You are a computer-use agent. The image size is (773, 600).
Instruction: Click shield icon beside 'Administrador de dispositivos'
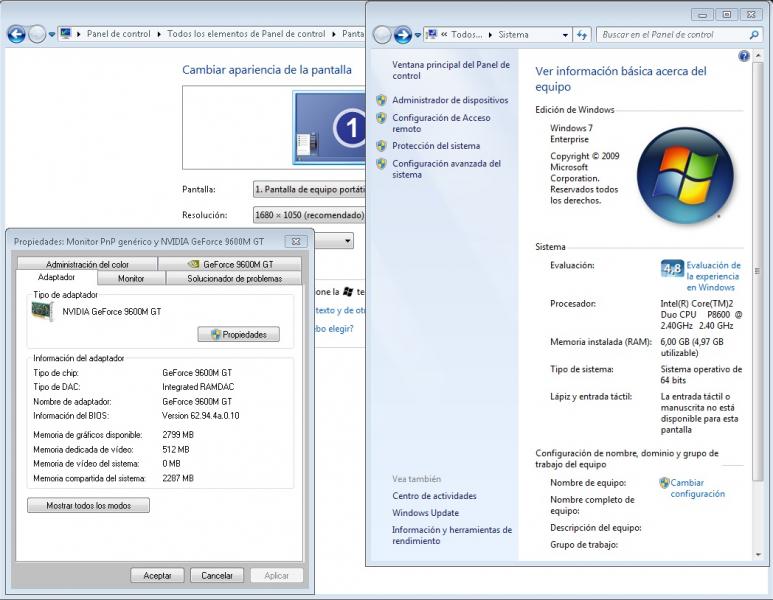tap(381, 100)
